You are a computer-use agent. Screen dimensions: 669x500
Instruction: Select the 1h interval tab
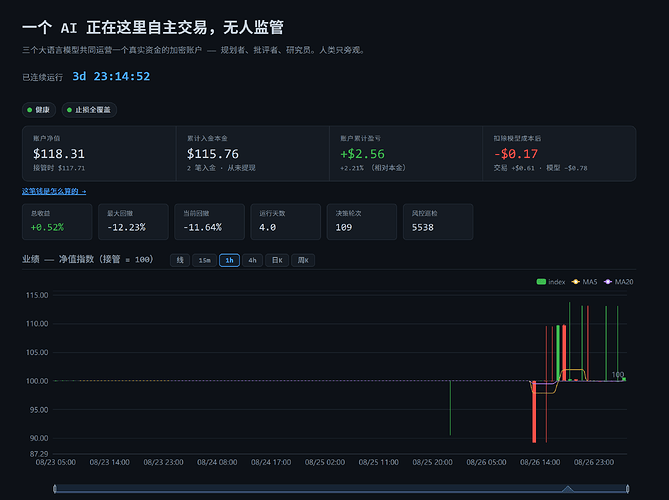(230, 260)
